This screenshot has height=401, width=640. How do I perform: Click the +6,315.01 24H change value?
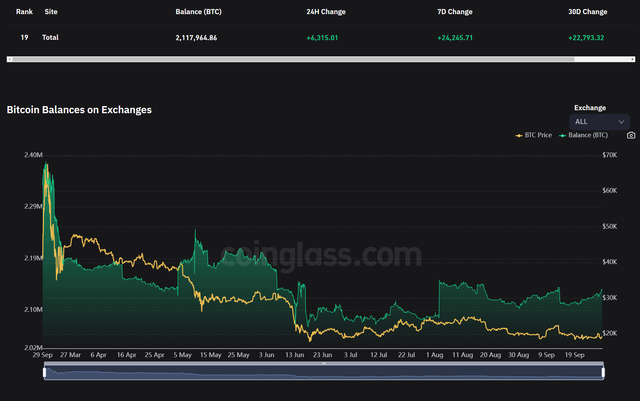pyautogui.click(x=322, y=38)
